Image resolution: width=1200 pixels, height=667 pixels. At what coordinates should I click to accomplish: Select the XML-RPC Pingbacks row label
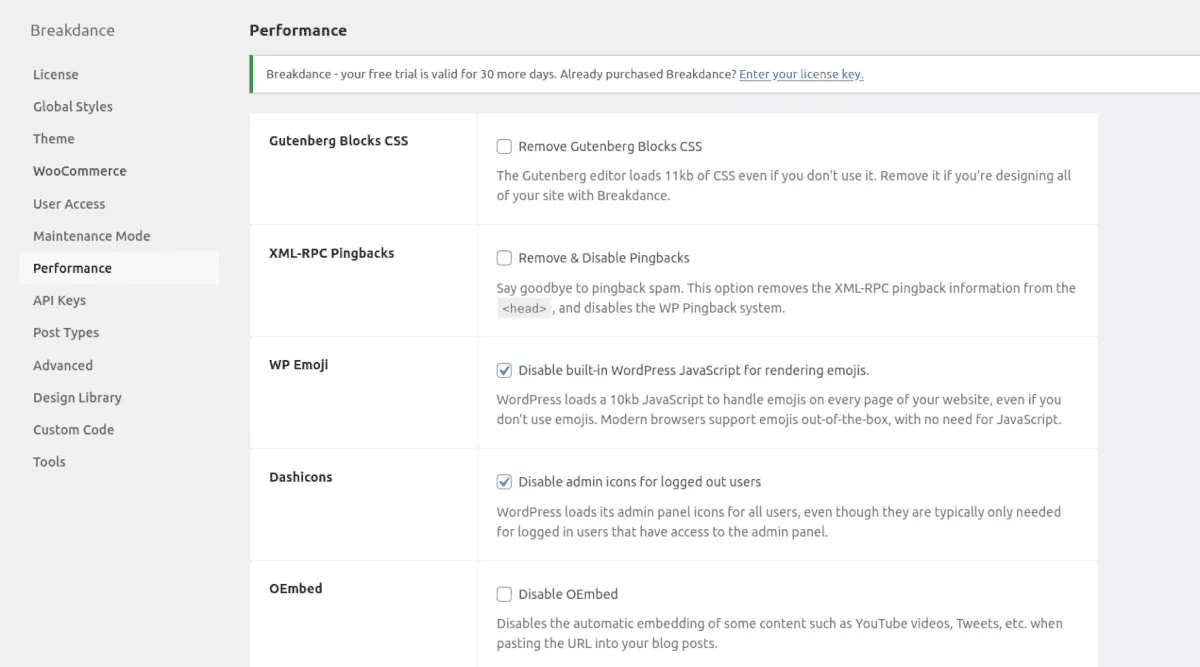[332, 253]
